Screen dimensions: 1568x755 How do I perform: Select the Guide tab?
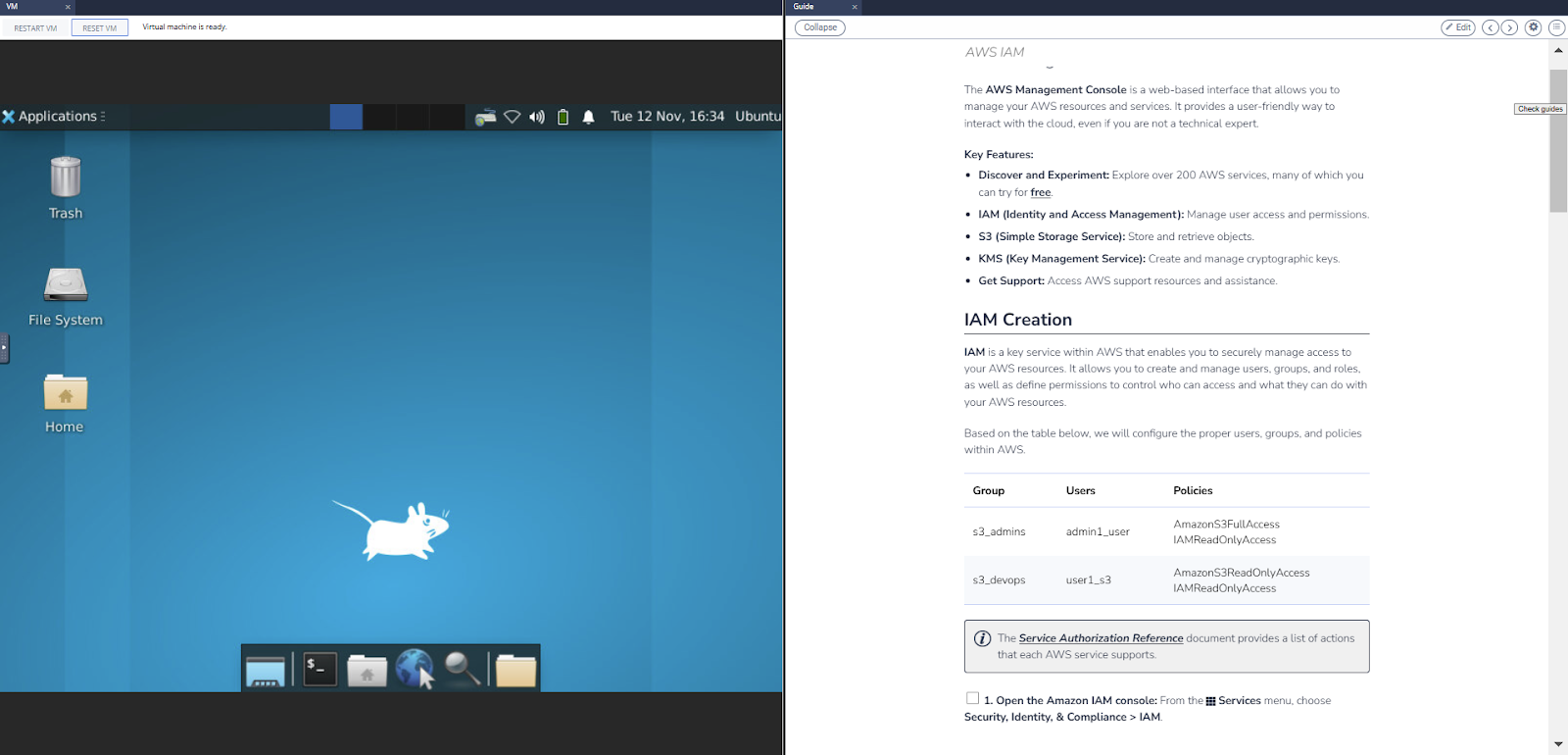pyautogui.click(x=825, y=7)
